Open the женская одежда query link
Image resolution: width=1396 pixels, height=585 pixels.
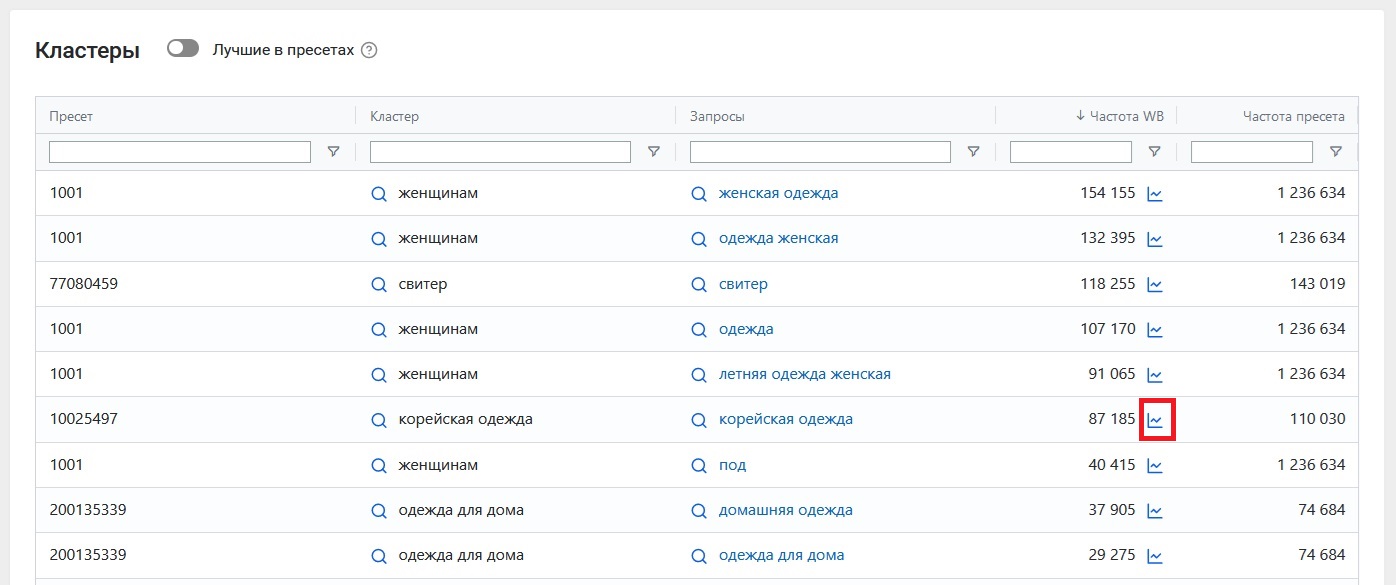(778, 193)
